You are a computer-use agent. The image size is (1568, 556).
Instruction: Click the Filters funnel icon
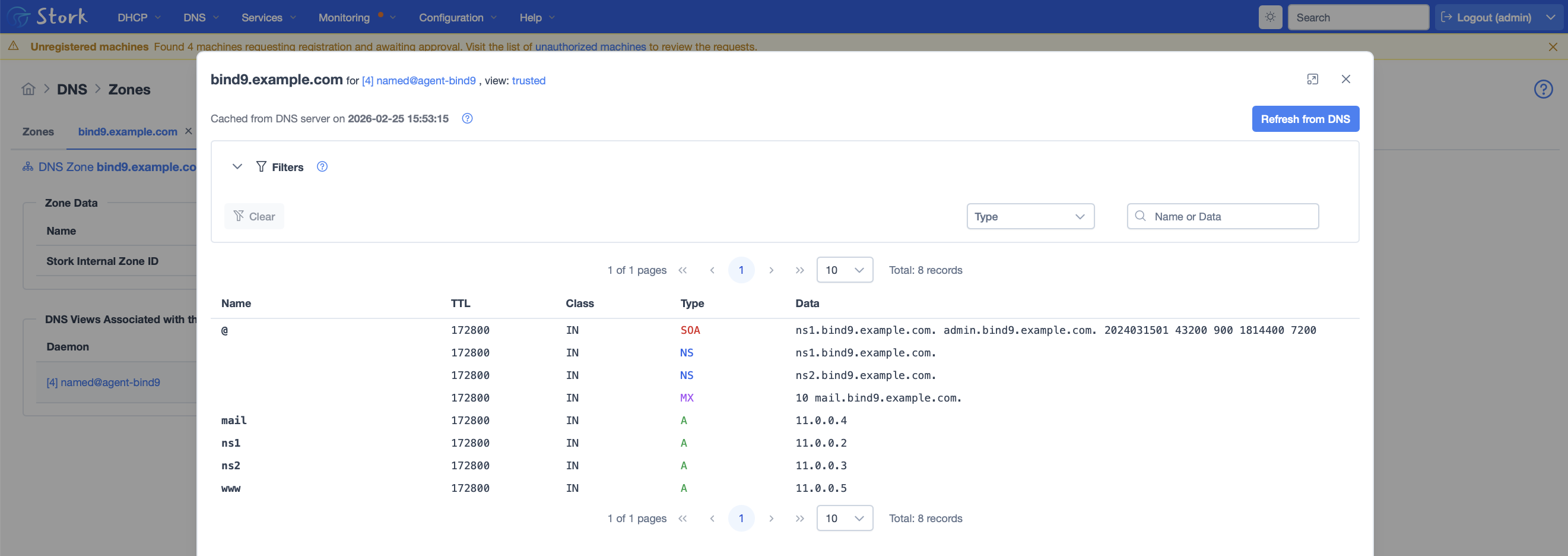tap(261, 166)
